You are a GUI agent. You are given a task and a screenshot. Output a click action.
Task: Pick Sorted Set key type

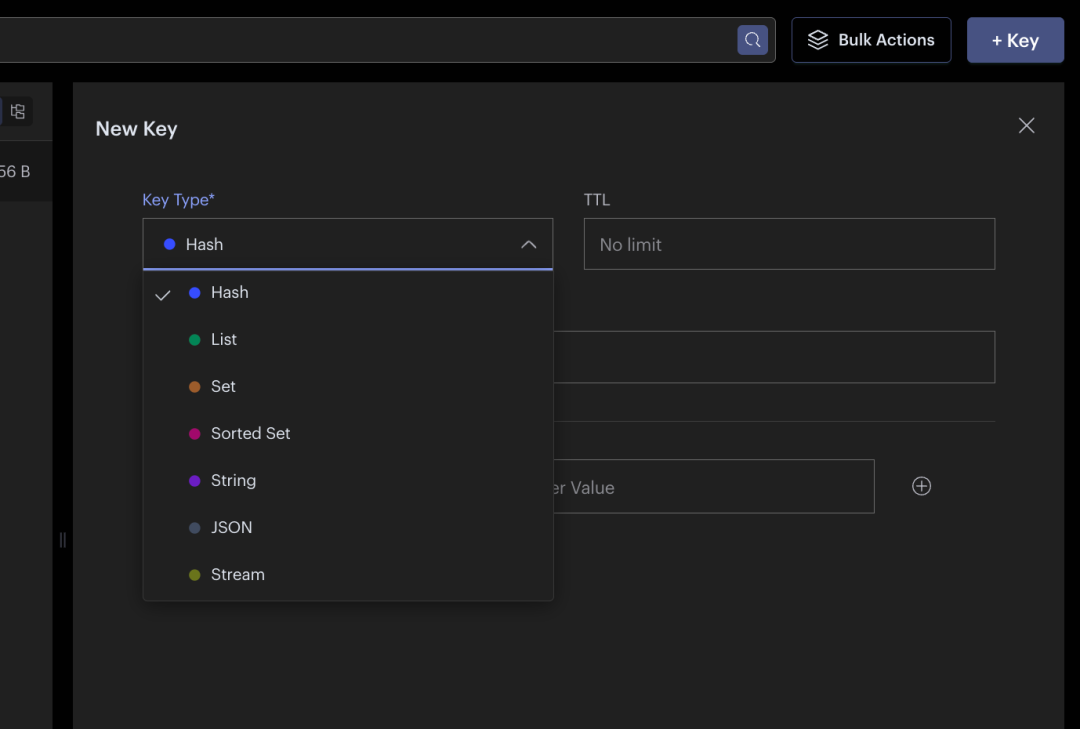click(347, 433)
